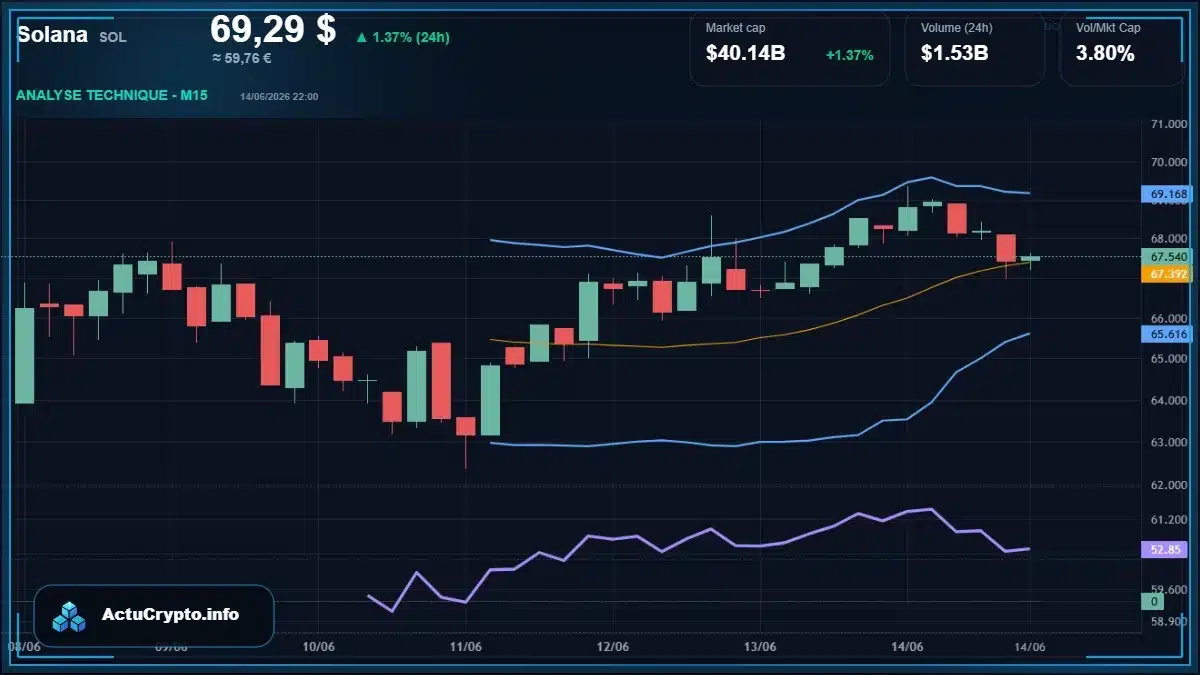The image size is (1200, 675).
Task: Click the 61.200 axis label
Action: [1169, 520]
